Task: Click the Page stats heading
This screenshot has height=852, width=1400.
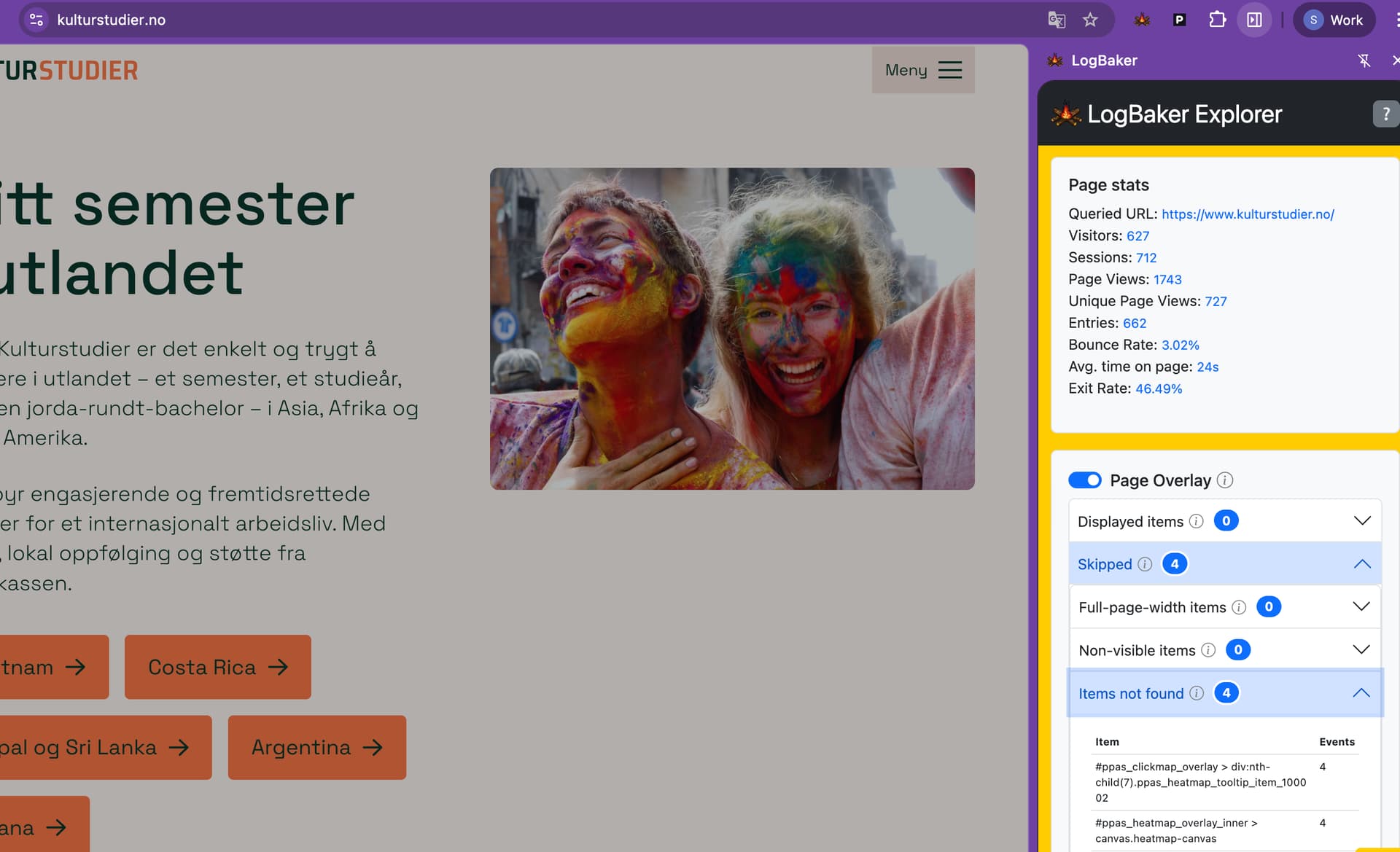Action: pos(1108,185)
